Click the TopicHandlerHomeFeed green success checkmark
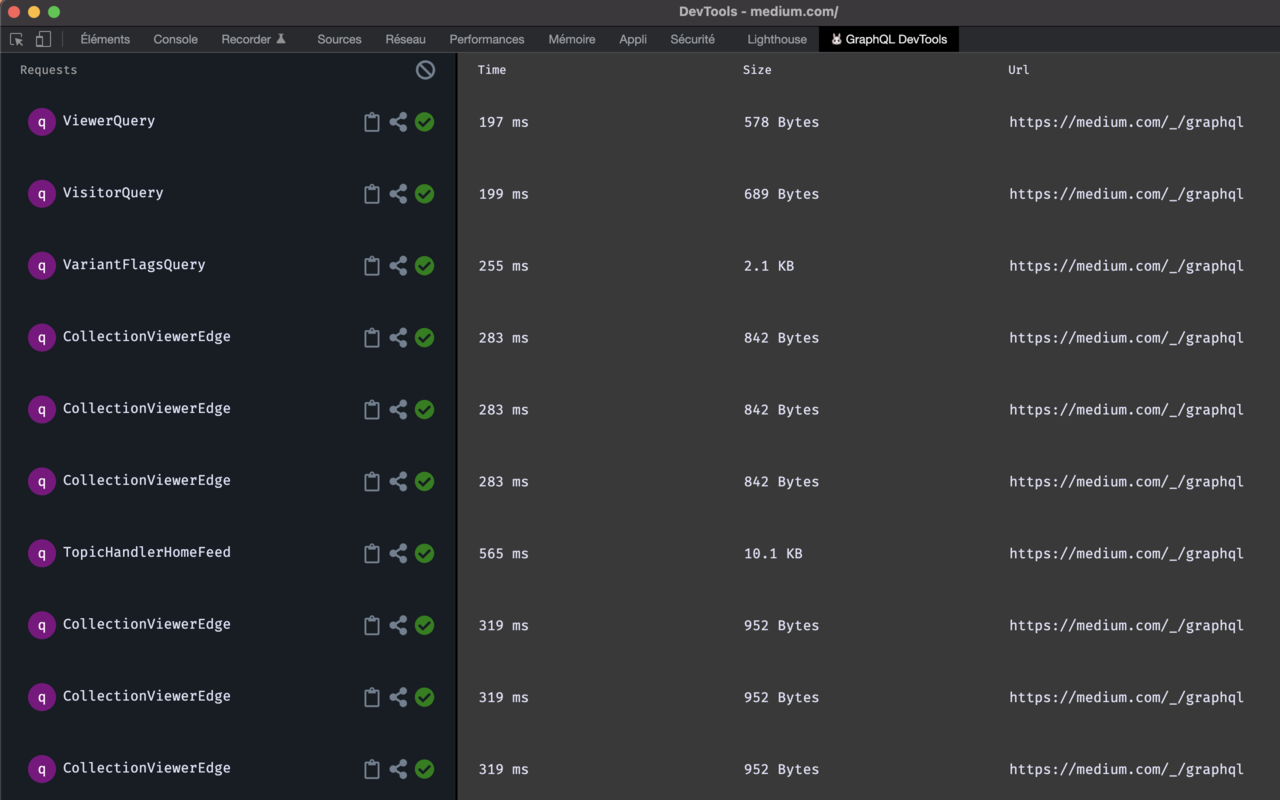The image size is (1280, 800). (x=425, y=554)
